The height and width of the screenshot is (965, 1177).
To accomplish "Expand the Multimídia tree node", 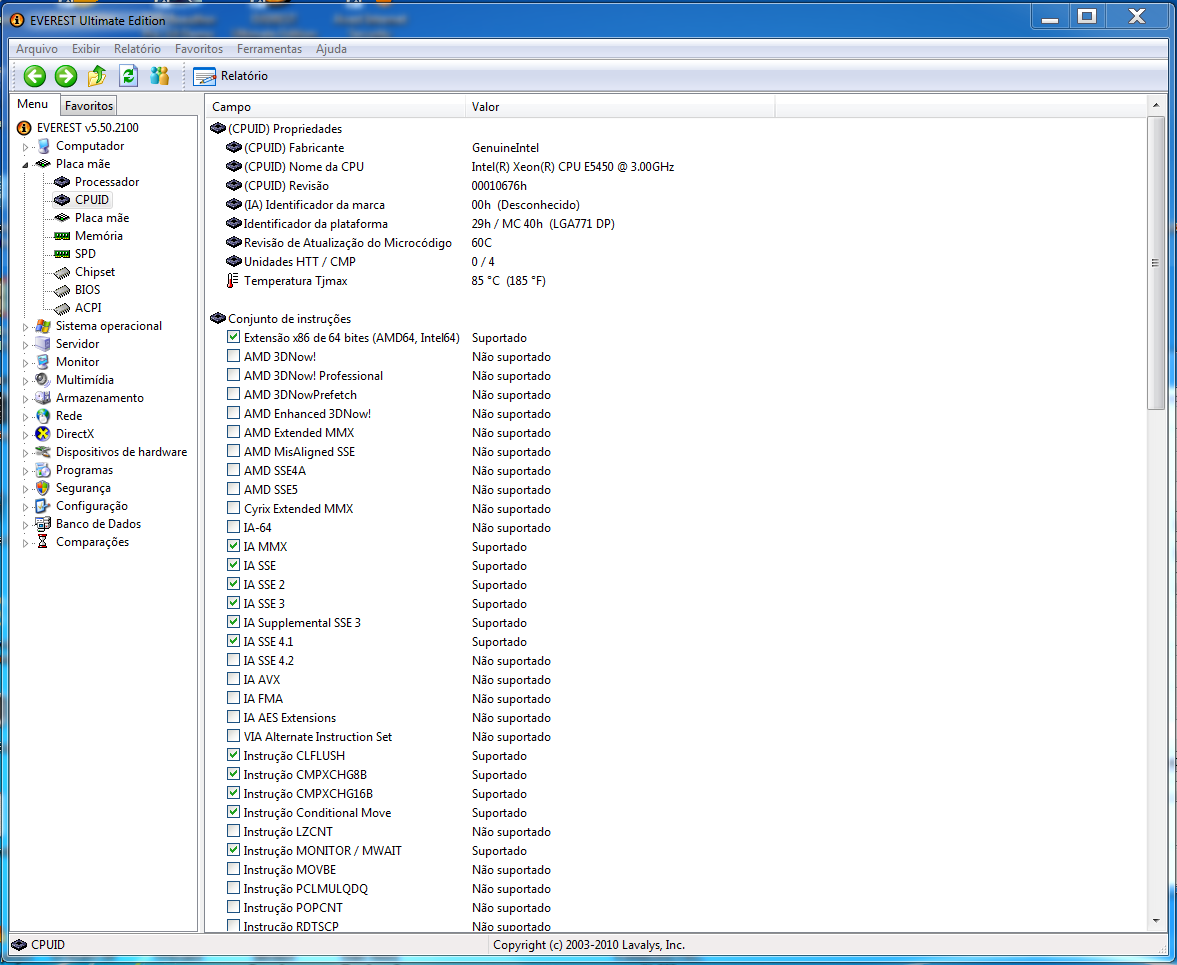I will coord(26,381).
